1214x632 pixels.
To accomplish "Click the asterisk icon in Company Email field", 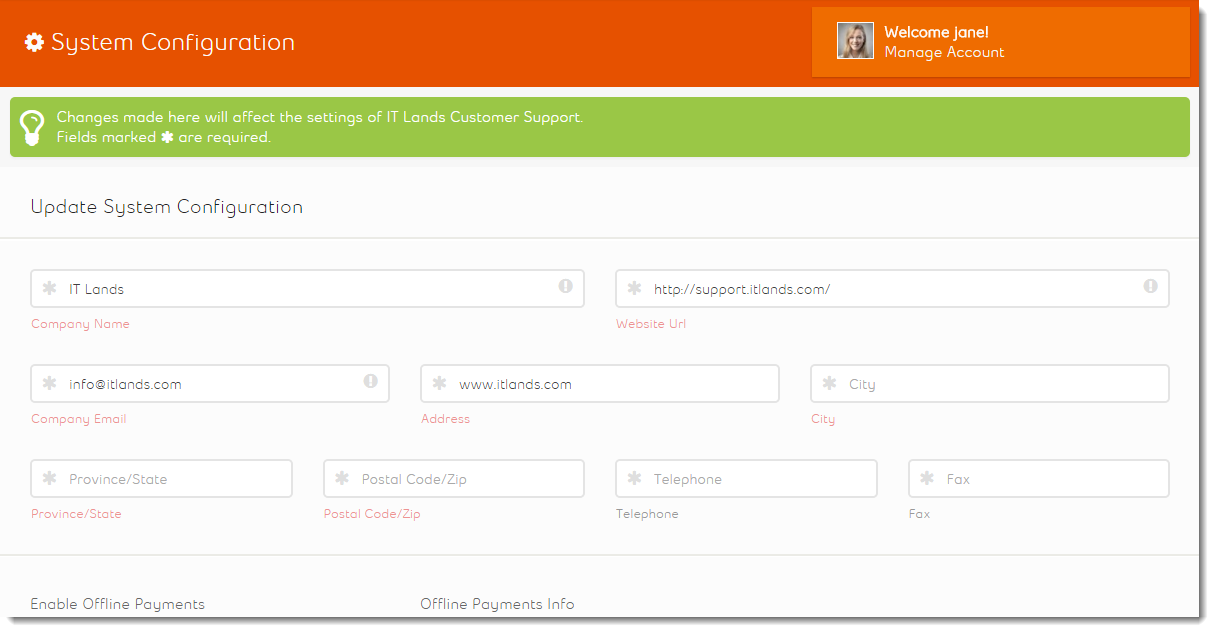I will point(49,383).
